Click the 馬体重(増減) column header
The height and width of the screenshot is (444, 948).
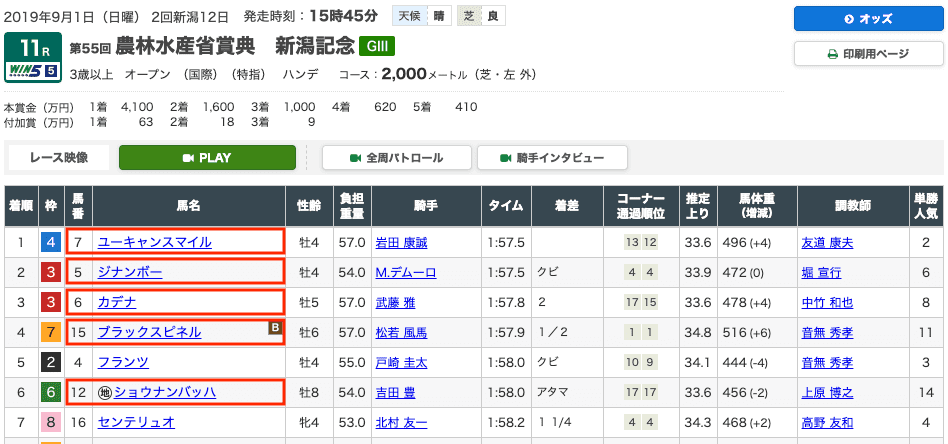tap(756, 206)
